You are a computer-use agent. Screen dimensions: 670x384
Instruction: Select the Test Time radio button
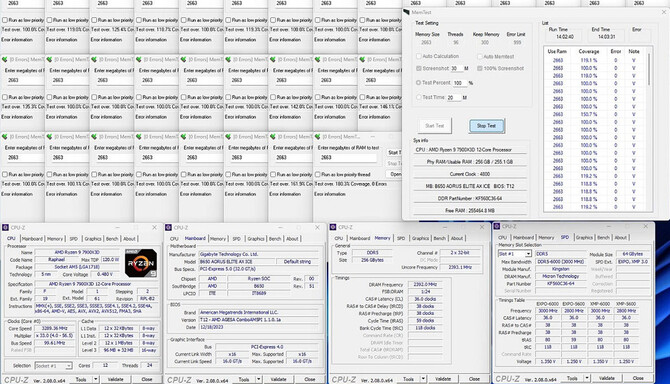pos(419,97)
